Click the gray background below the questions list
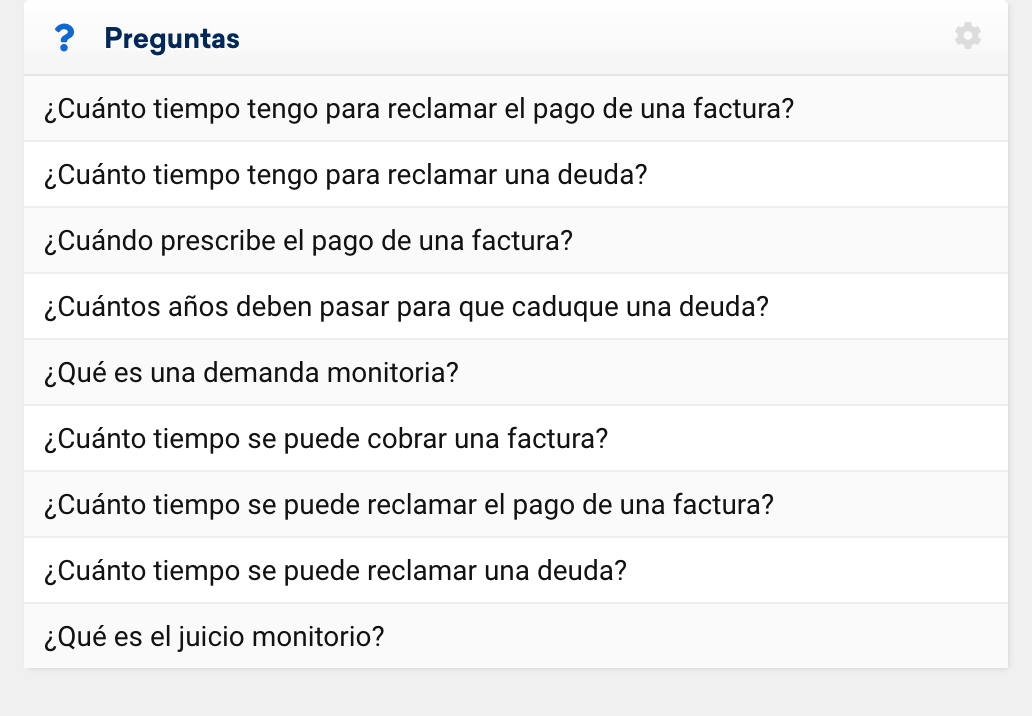The width and height of the screenshot is (1032, 716). click(x=516, y=692)
